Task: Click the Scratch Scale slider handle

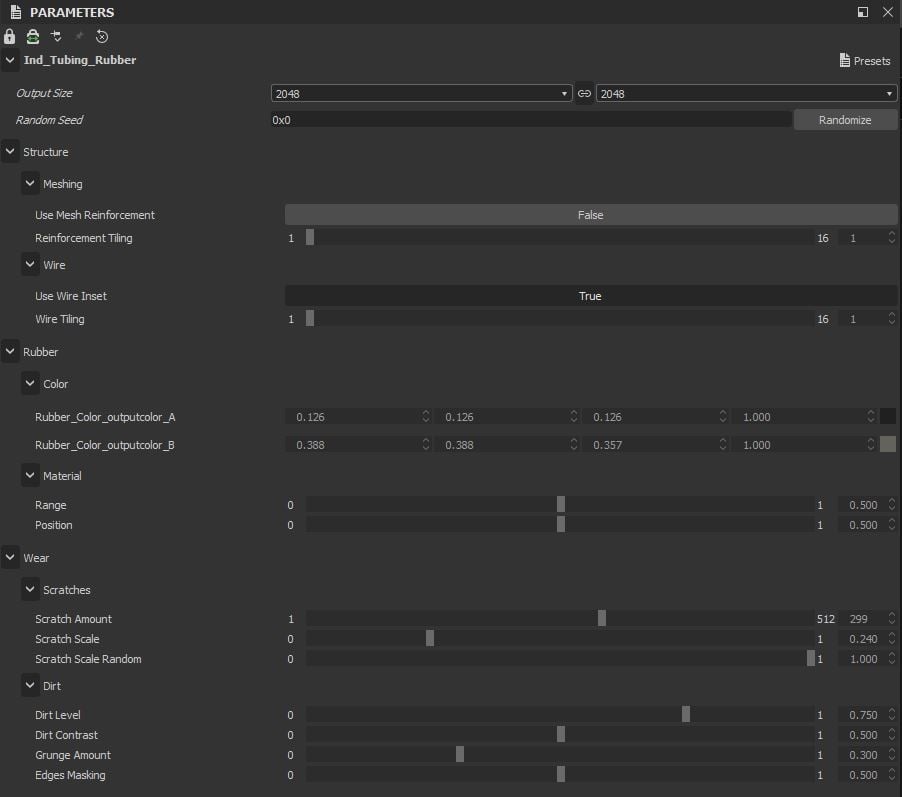Action: pos(430,638)
